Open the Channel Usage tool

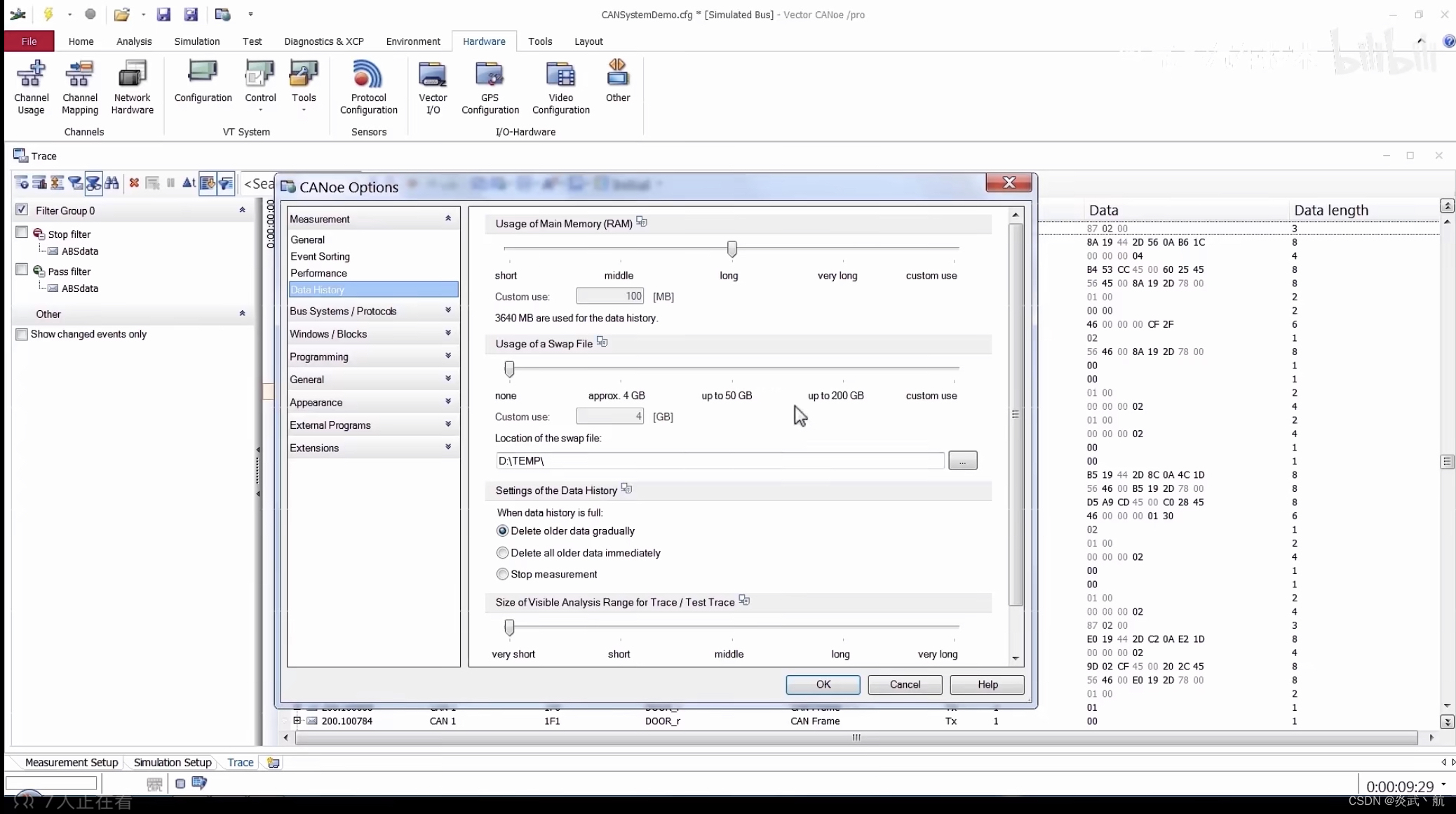(x=32, y=84)
